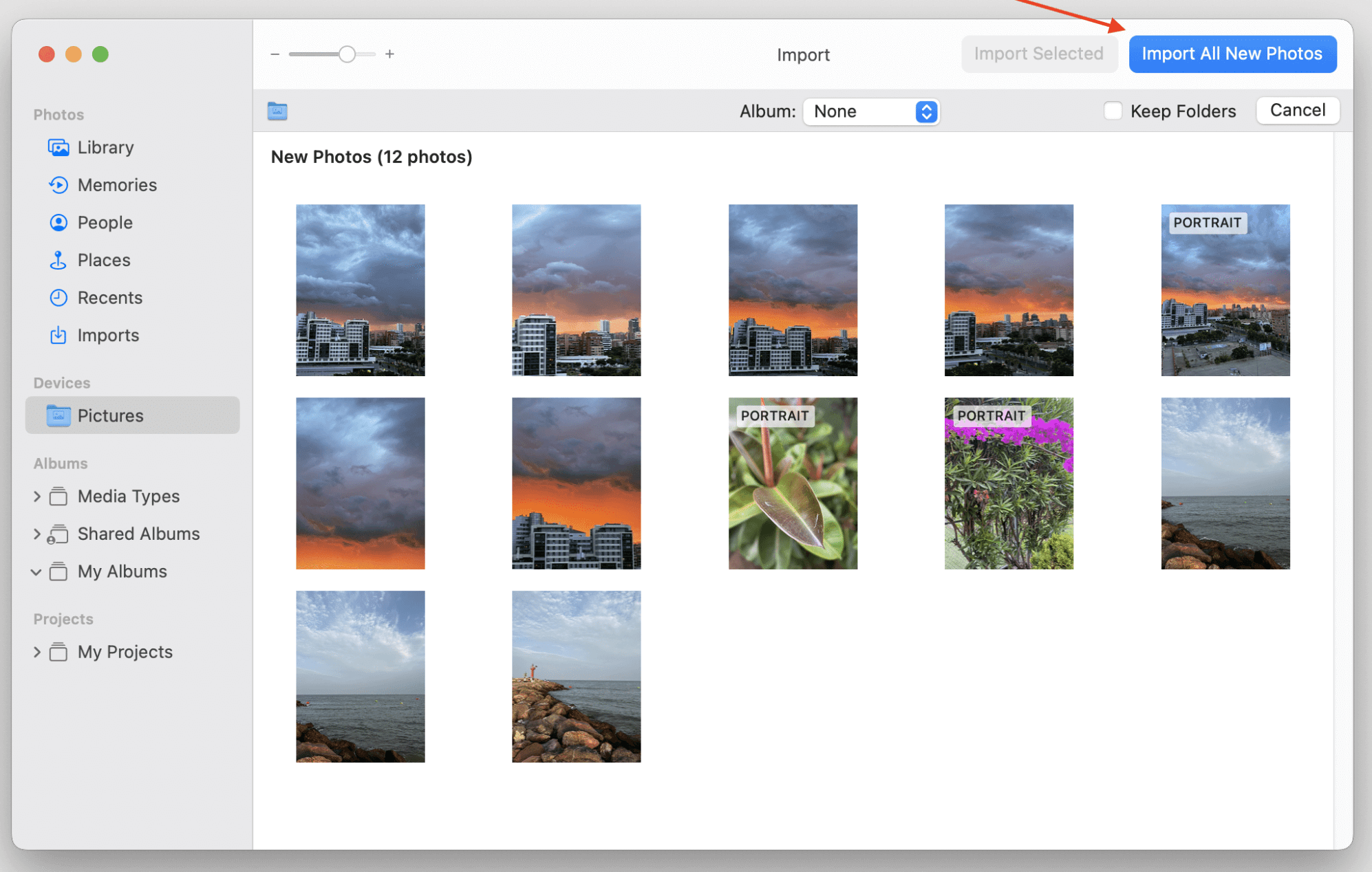Open the Album dropdown set to None
The height and width of the screenshot is (872, 1372).
[x=871, y=111]
